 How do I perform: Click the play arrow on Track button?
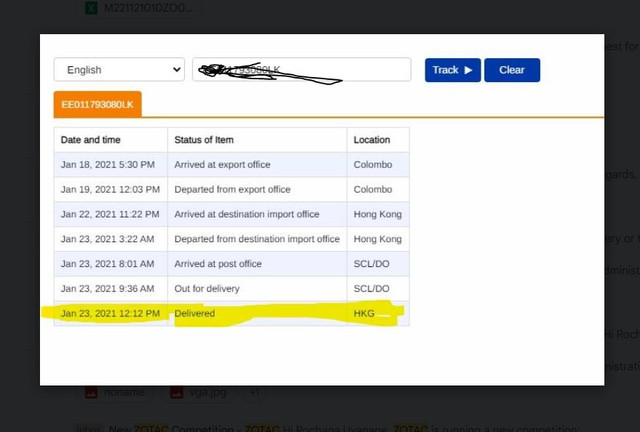[468, 70]
